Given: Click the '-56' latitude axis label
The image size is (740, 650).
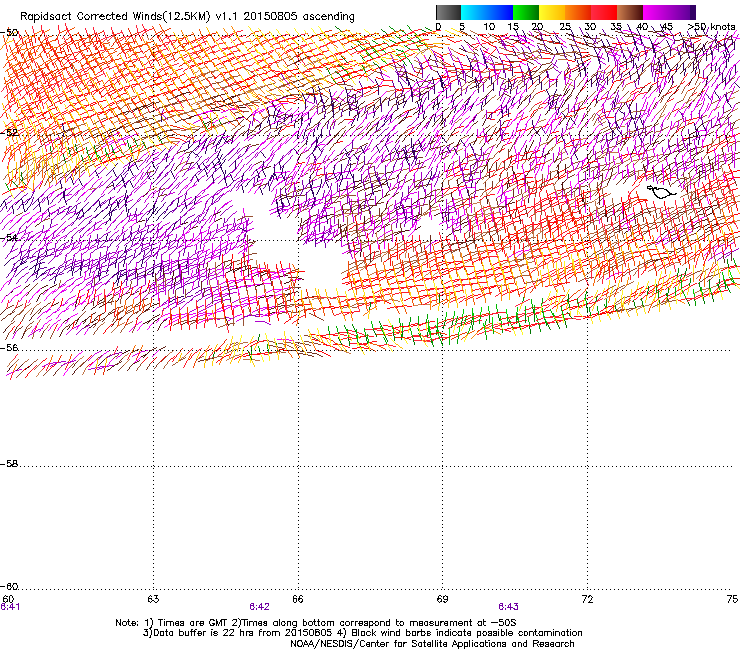Looking at the screenshot, I should coord(9,347).
